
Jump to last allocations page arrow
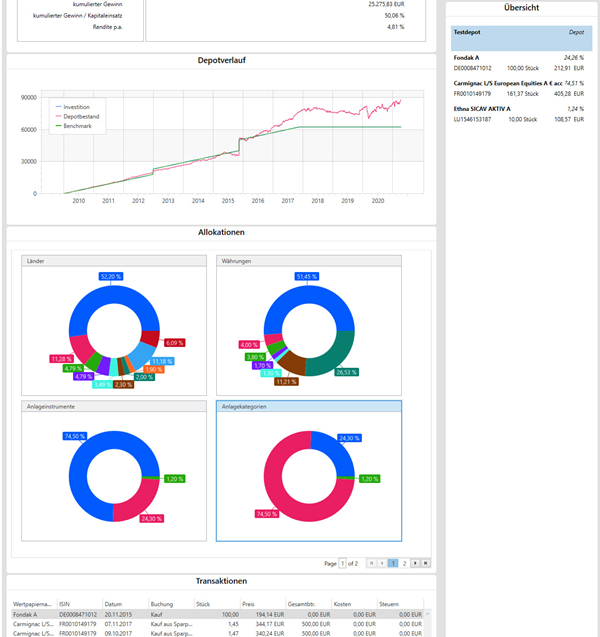(x=426, y=563)
